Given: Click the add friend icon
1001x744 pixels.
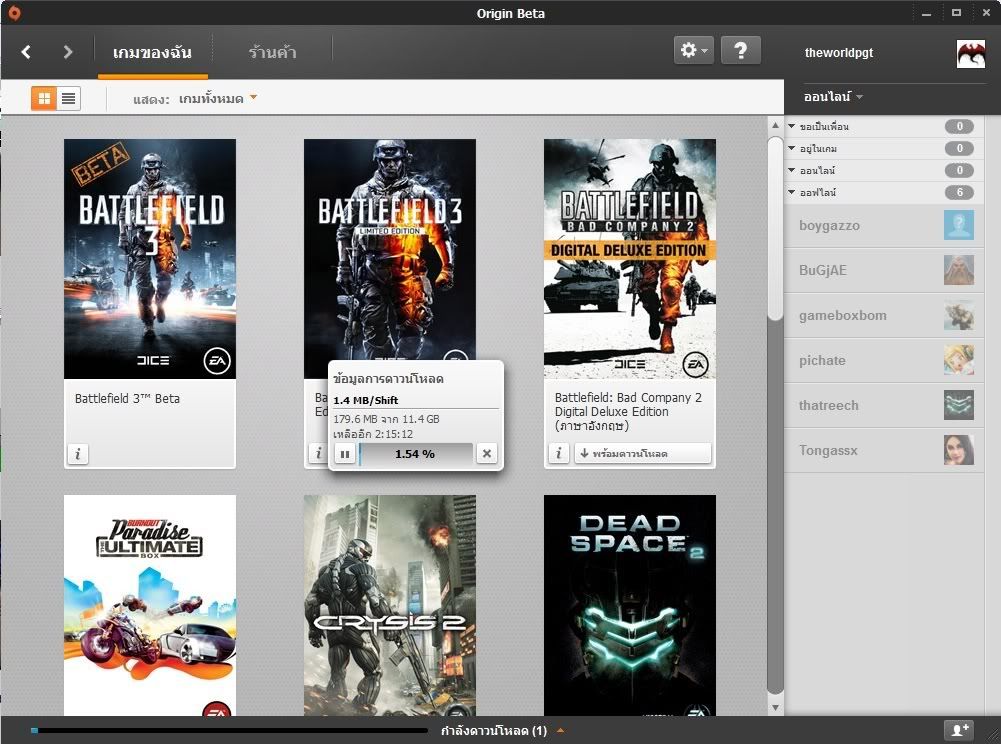Looking at the screenshot, I should (x=959, y=731).
